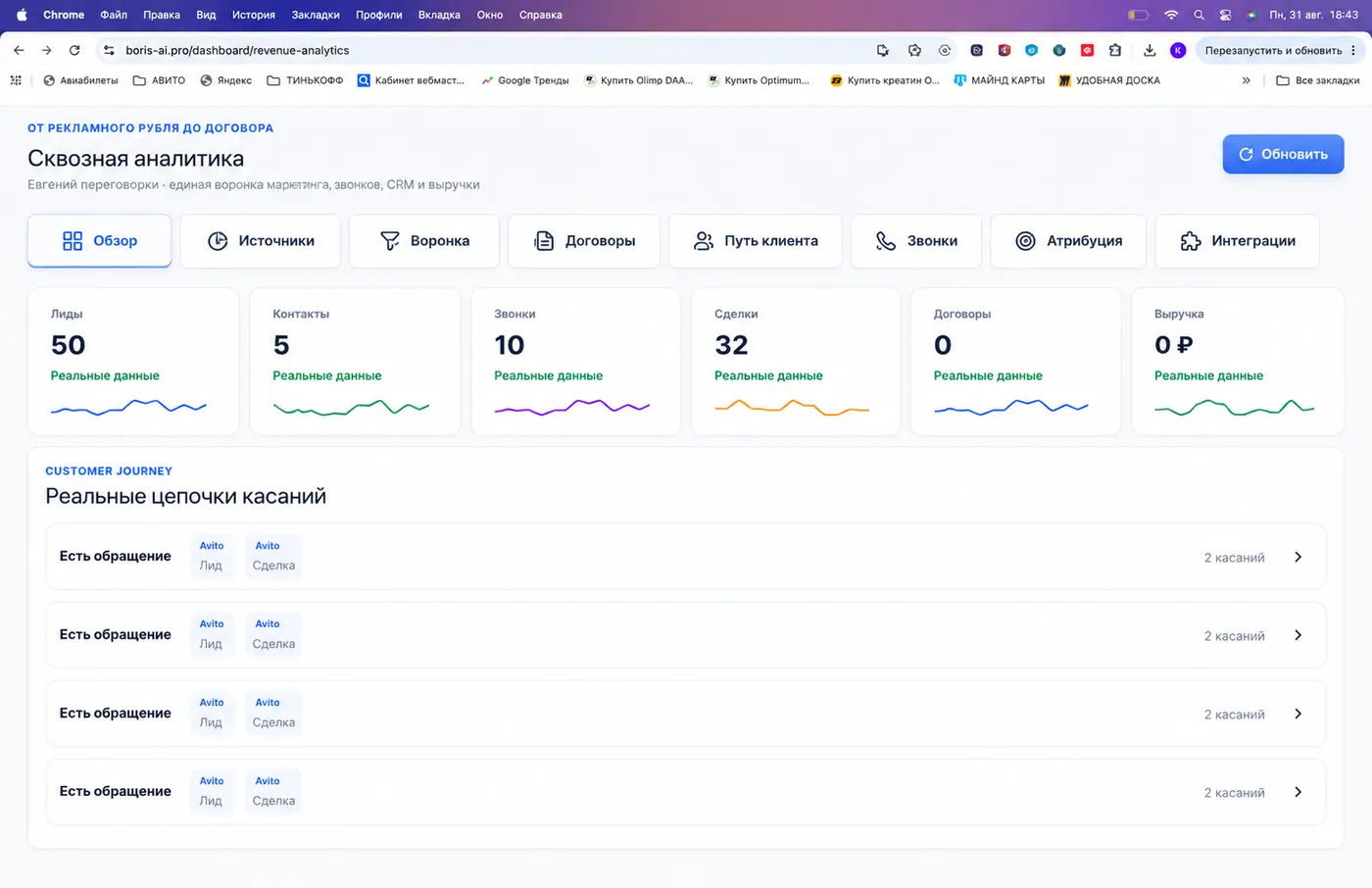Open the Chrome three-dot menu
Viewport: 1372px width, 888px height.
coord(1353,50)
